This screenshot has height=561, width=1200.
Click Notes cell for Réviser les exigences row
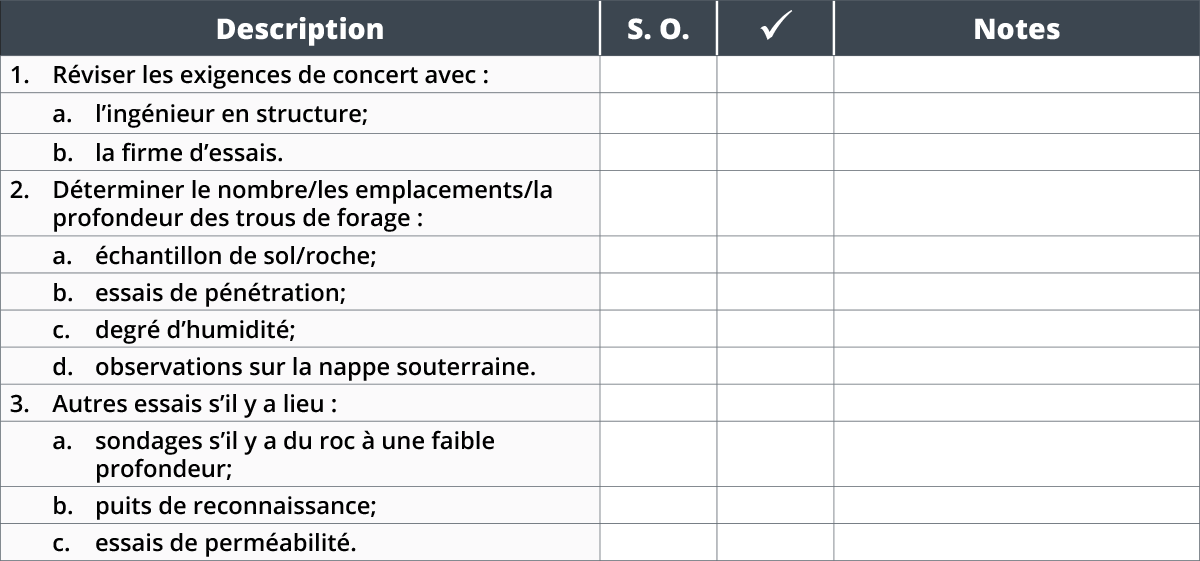pos(1017,75)
